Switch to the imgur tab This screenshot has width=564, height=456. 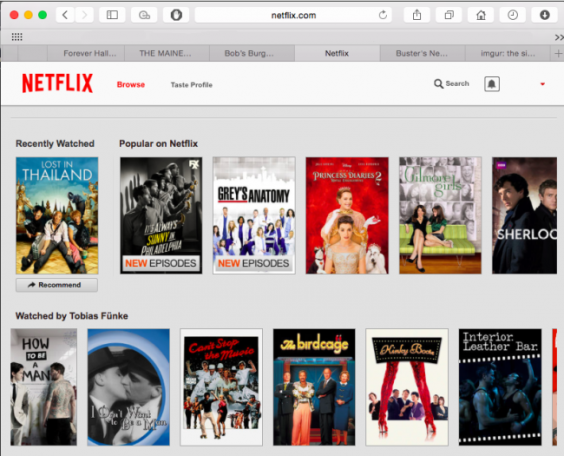click(508, 54)
